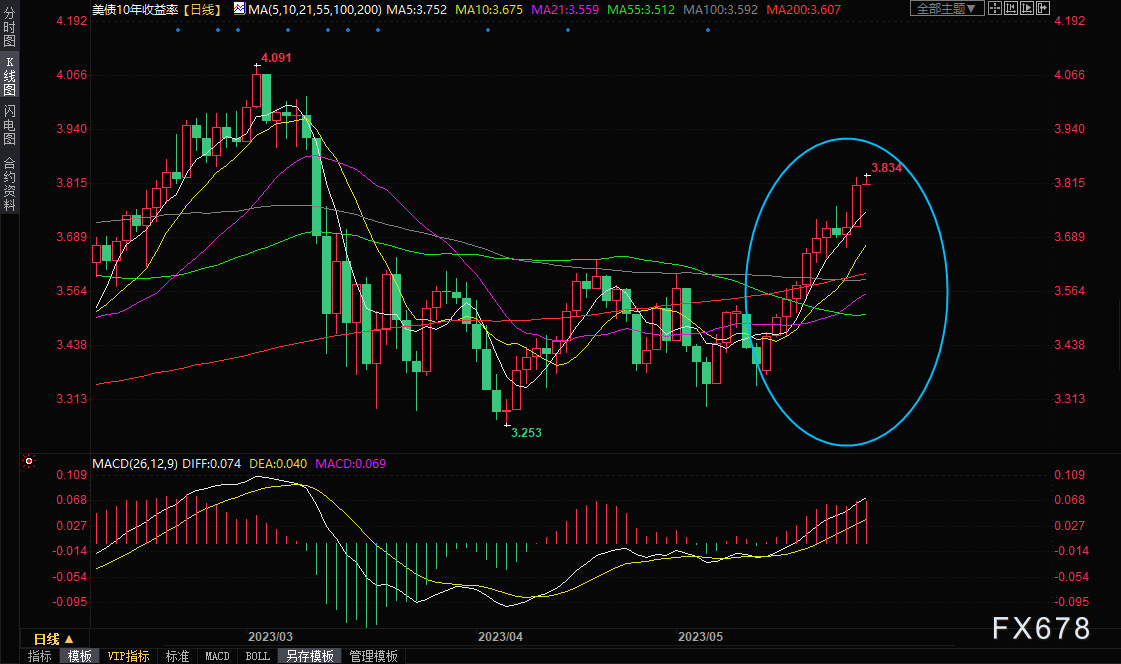The height and width of the screenshot is (664, 1121).
Task: Open the 分时图 intraday chart view
Action: [9, 29]
